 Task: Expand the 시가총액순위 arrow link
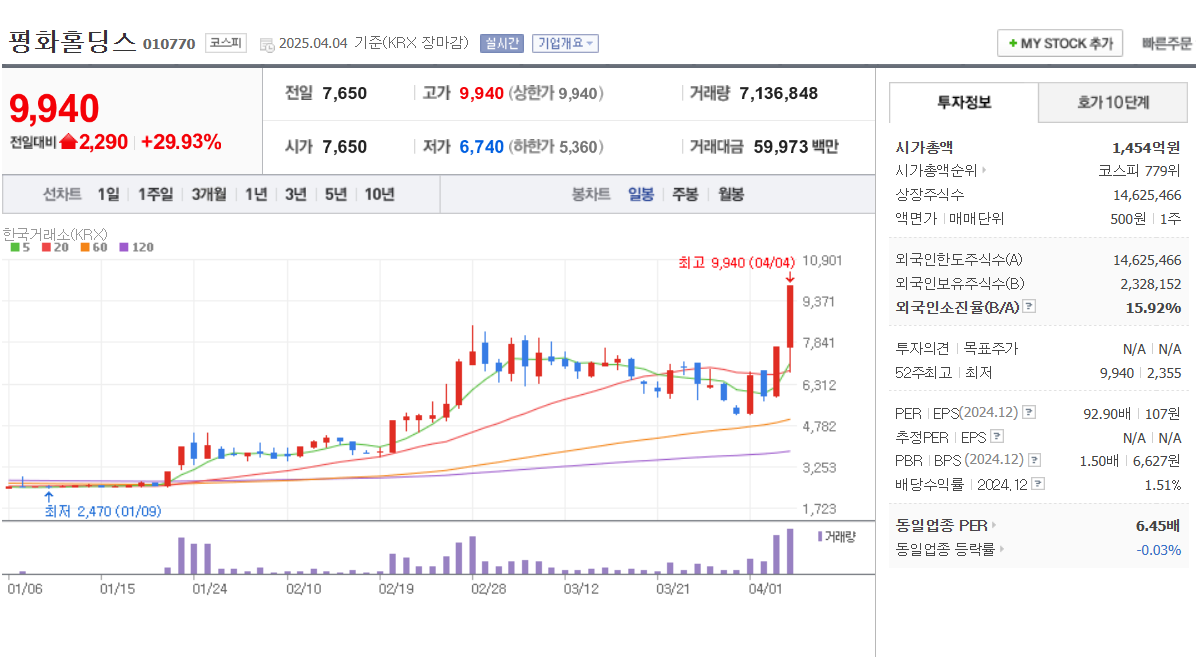click(x=984, y=170)
